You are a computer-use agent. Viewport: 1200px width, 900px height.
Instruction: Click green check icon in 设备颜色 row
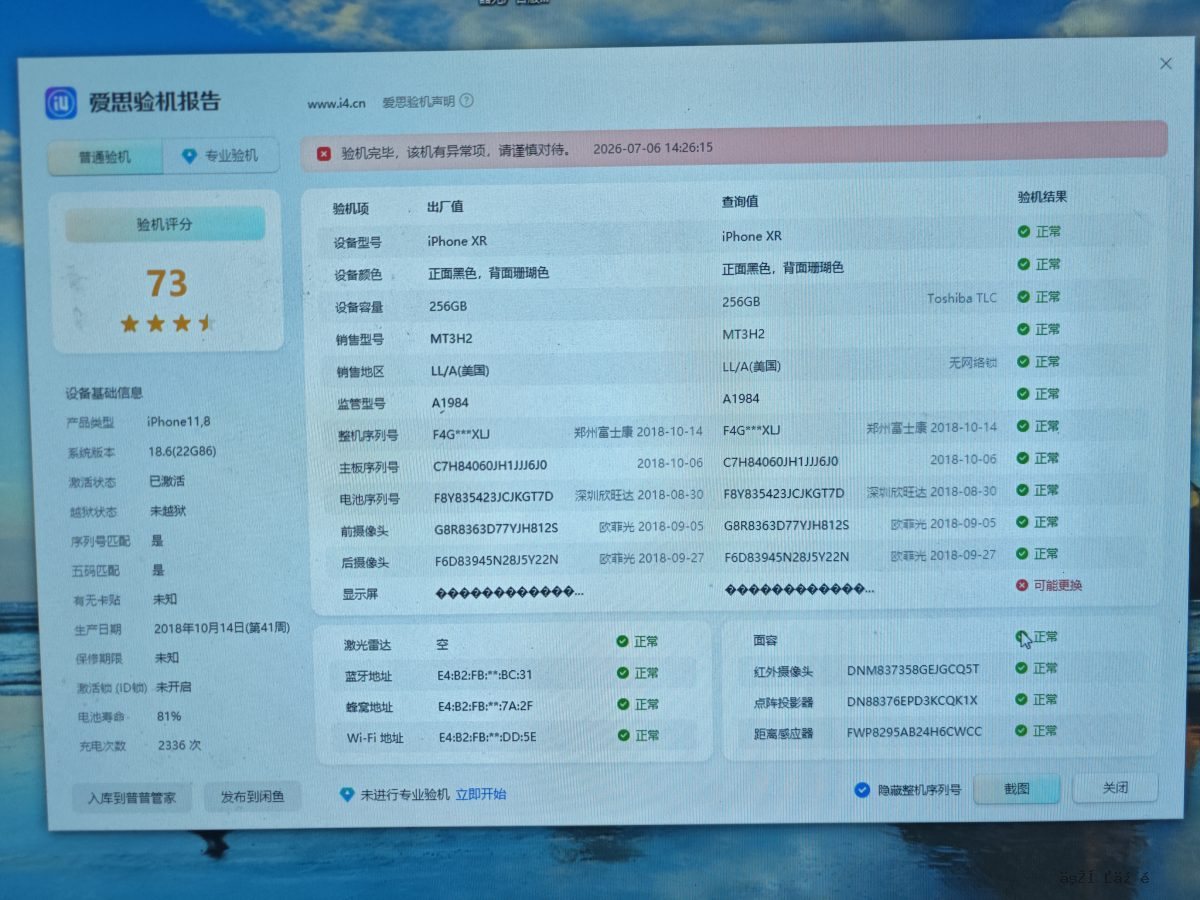click(x=1023, y=265)
